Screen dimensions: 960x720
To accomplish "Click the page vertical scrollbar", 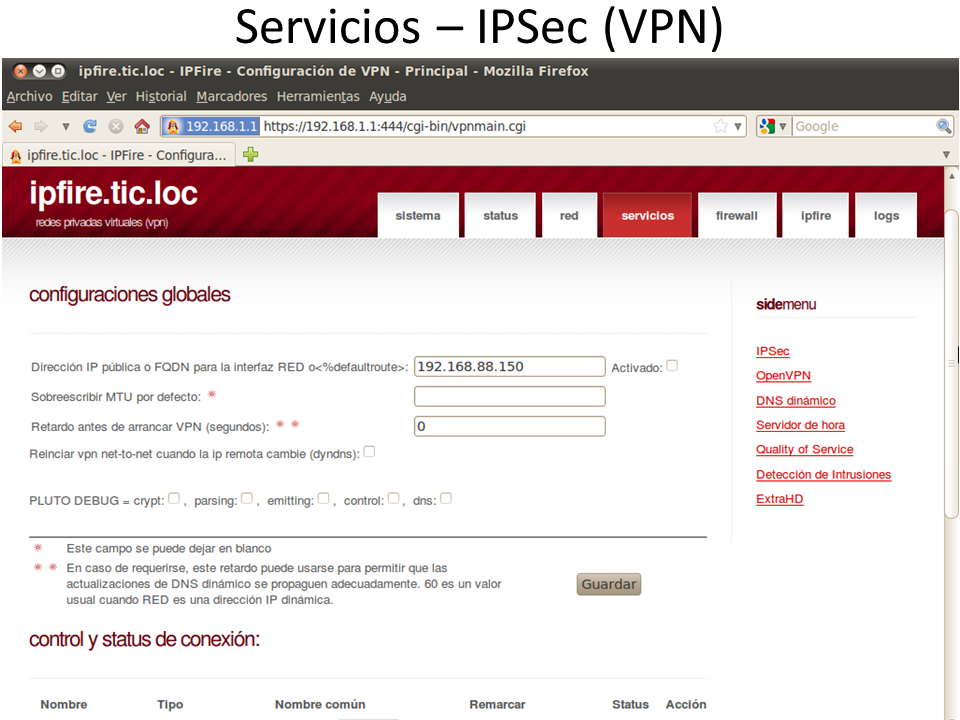I will 951,450.
